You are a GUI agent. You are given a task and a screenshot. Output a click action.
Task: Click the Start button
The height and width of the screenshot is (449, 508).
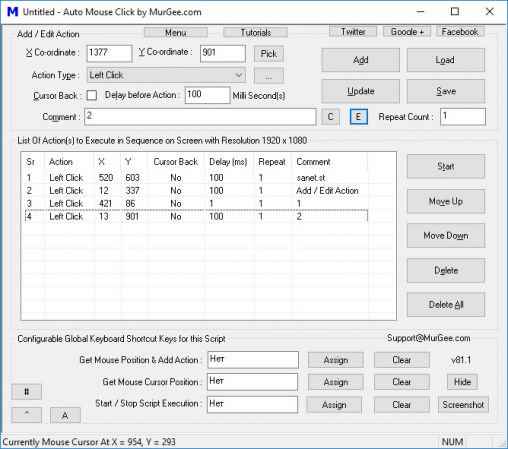pos(446,166)
